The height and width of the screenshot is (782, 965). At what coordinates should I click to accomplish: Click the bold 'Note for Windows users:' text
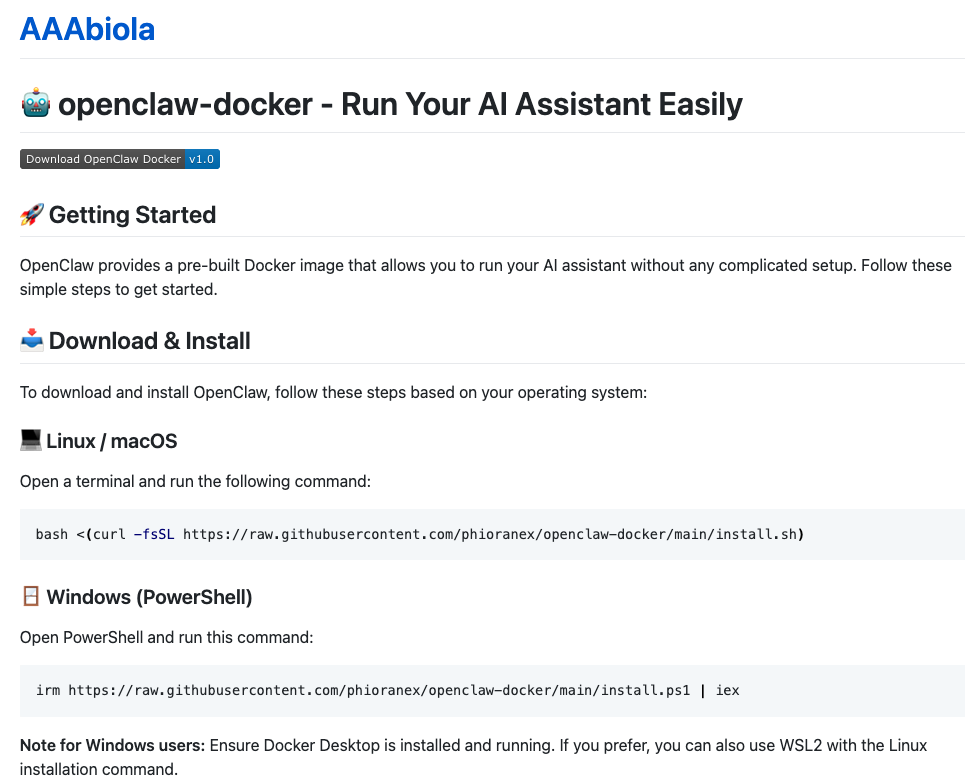(x=112, y=746)
